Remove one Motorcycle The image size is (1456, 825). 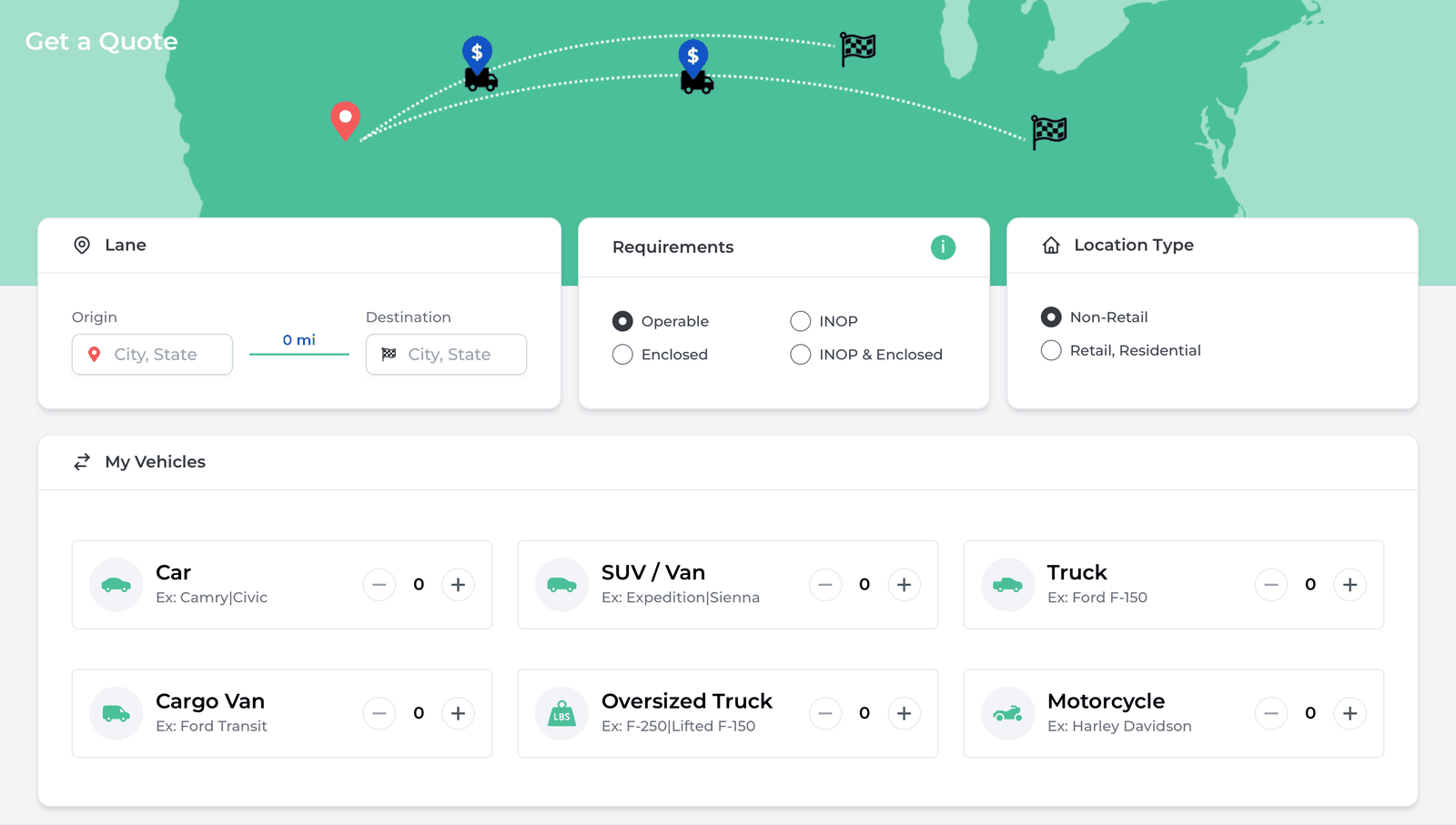coord(1271,714)
